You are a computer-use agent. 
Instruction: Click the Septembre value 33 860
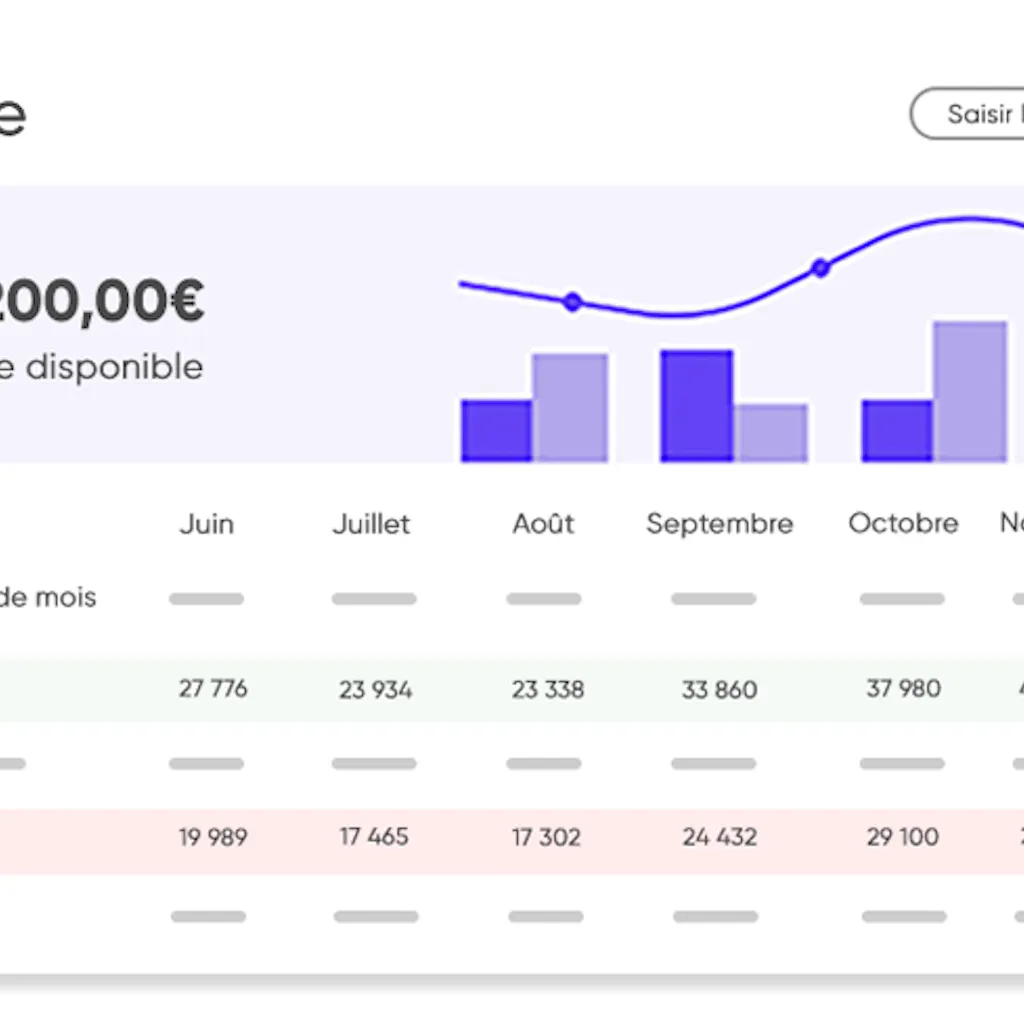coord(719,689)
